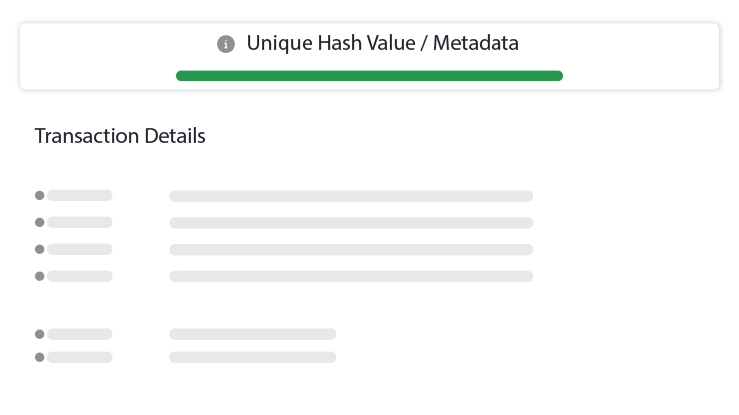Click the third row's long value placeholder bar
The height and width of the screenshot is (415, 739).
coord(351,249)
